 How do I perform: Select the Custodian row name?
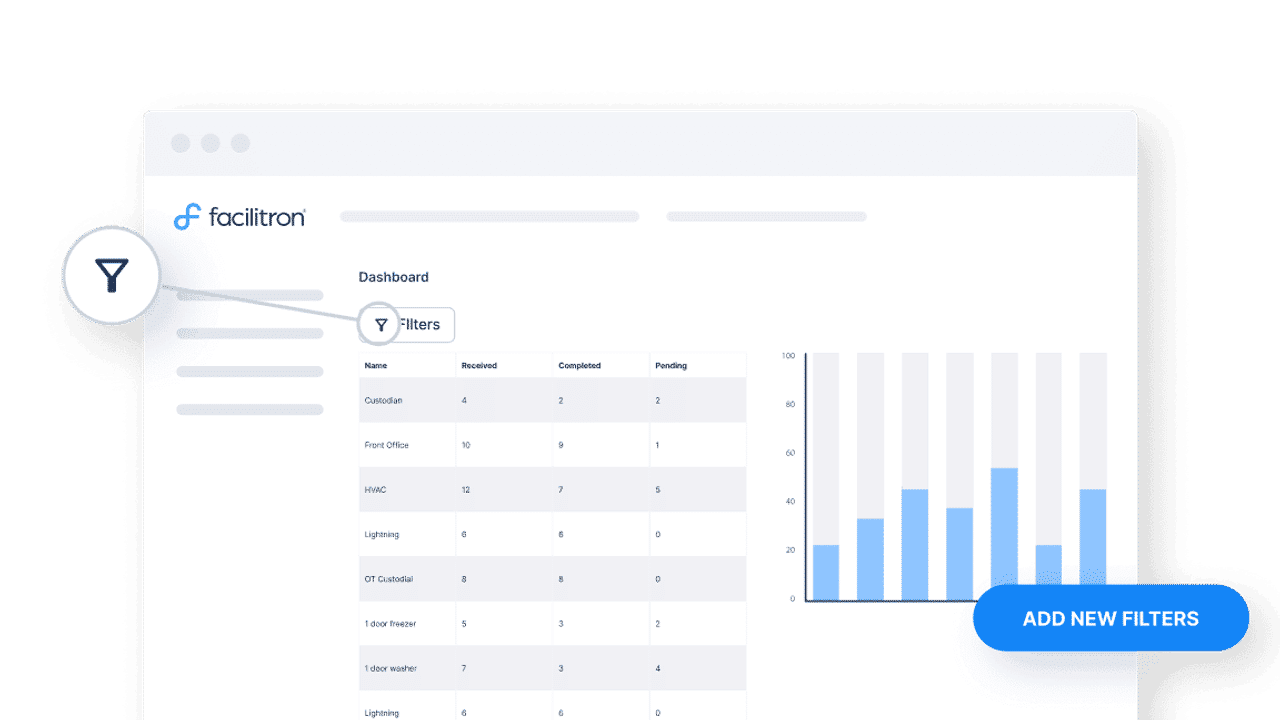(x=384, y=401)
